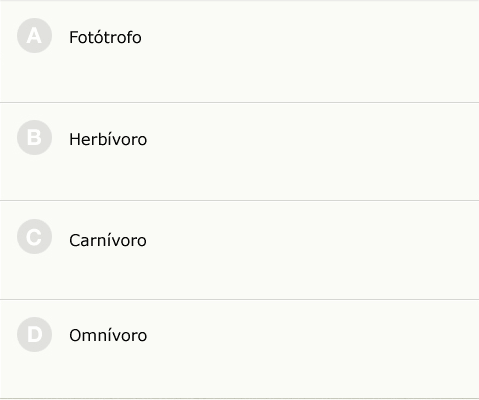Choose option C row as your answer
479x400 pixels.
[x=239, y=250]
